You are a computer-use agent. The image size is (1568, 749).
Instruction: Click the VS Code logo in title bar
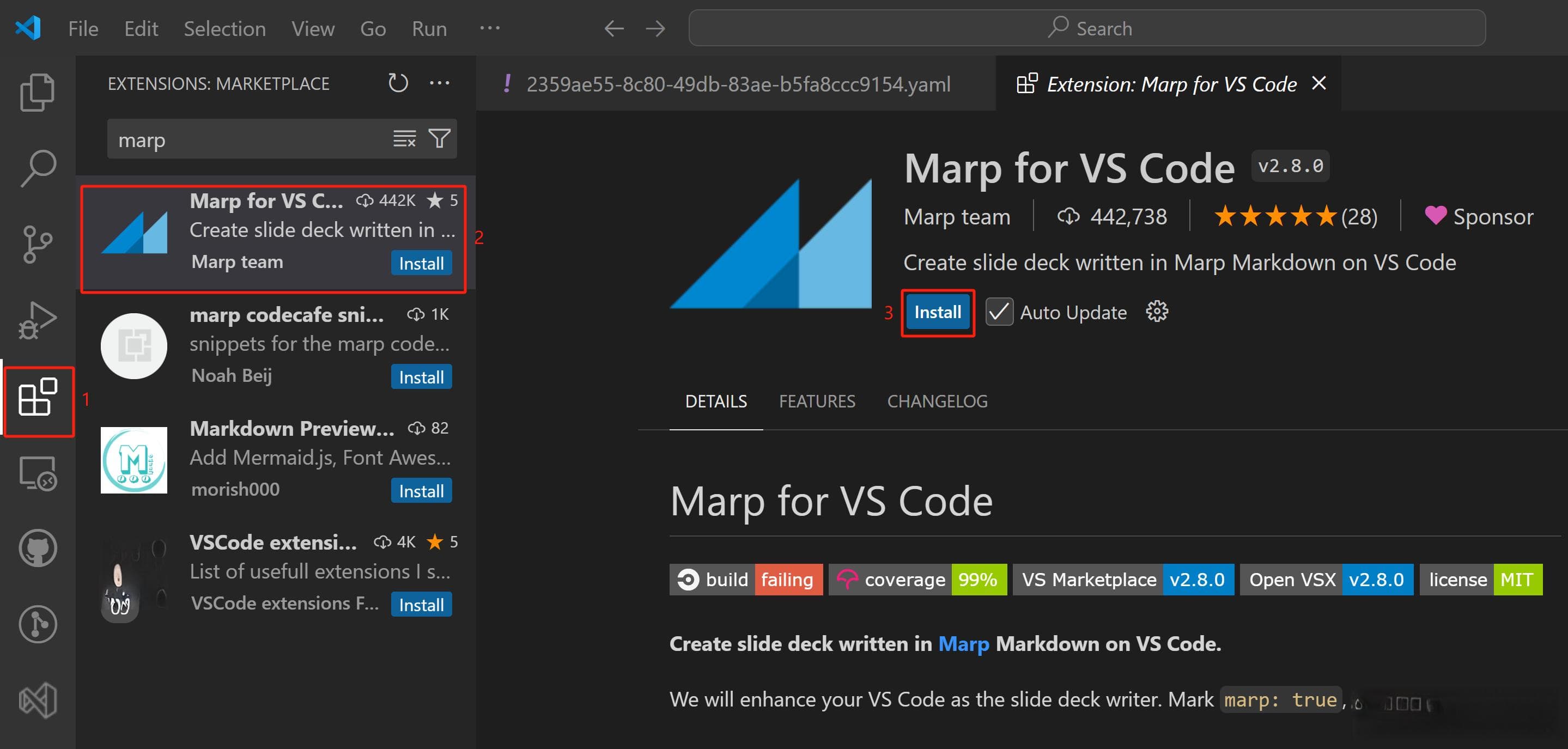coord(28,28)
